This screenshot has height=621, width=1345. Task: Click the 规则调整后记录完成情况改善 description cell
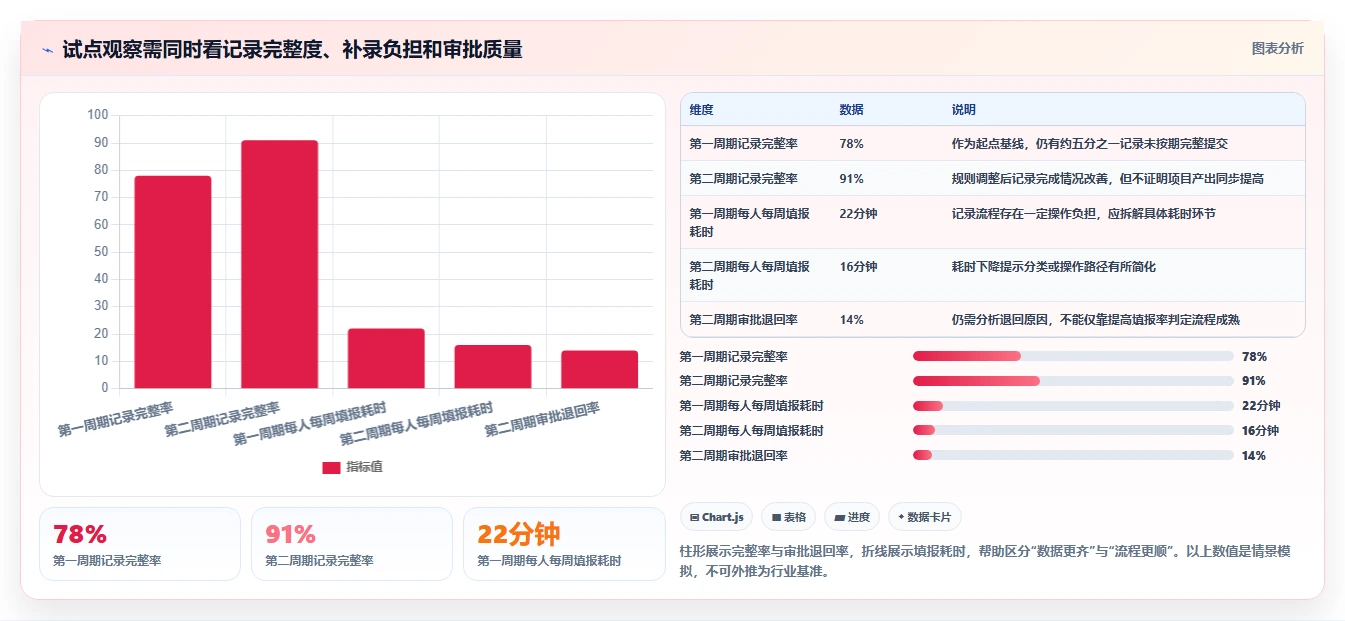(x=1107, y=178)
